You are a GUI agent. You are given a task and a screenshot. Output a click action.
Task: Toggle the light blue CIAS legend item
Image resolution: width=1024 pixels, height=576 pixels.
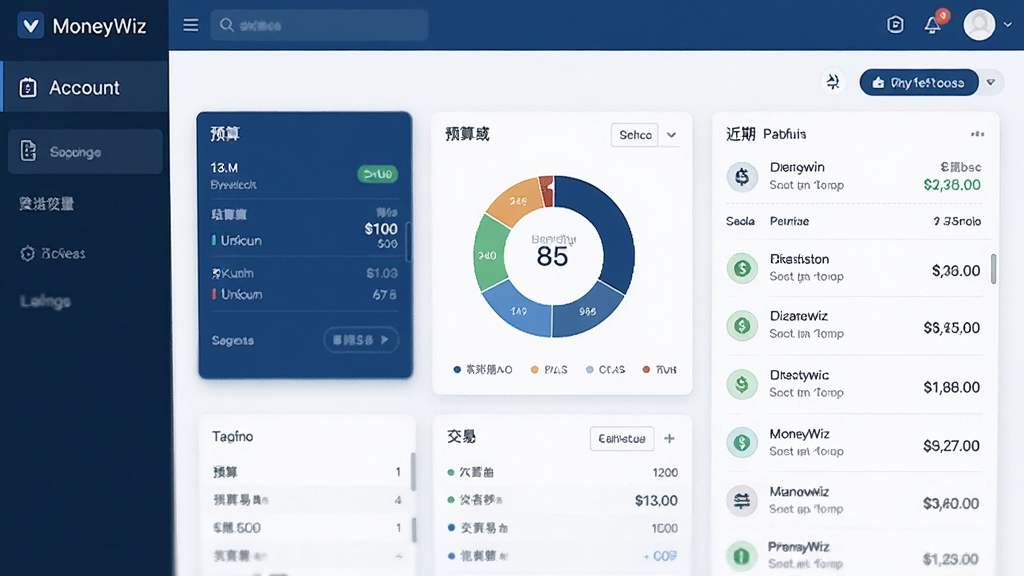click(605, 370)
